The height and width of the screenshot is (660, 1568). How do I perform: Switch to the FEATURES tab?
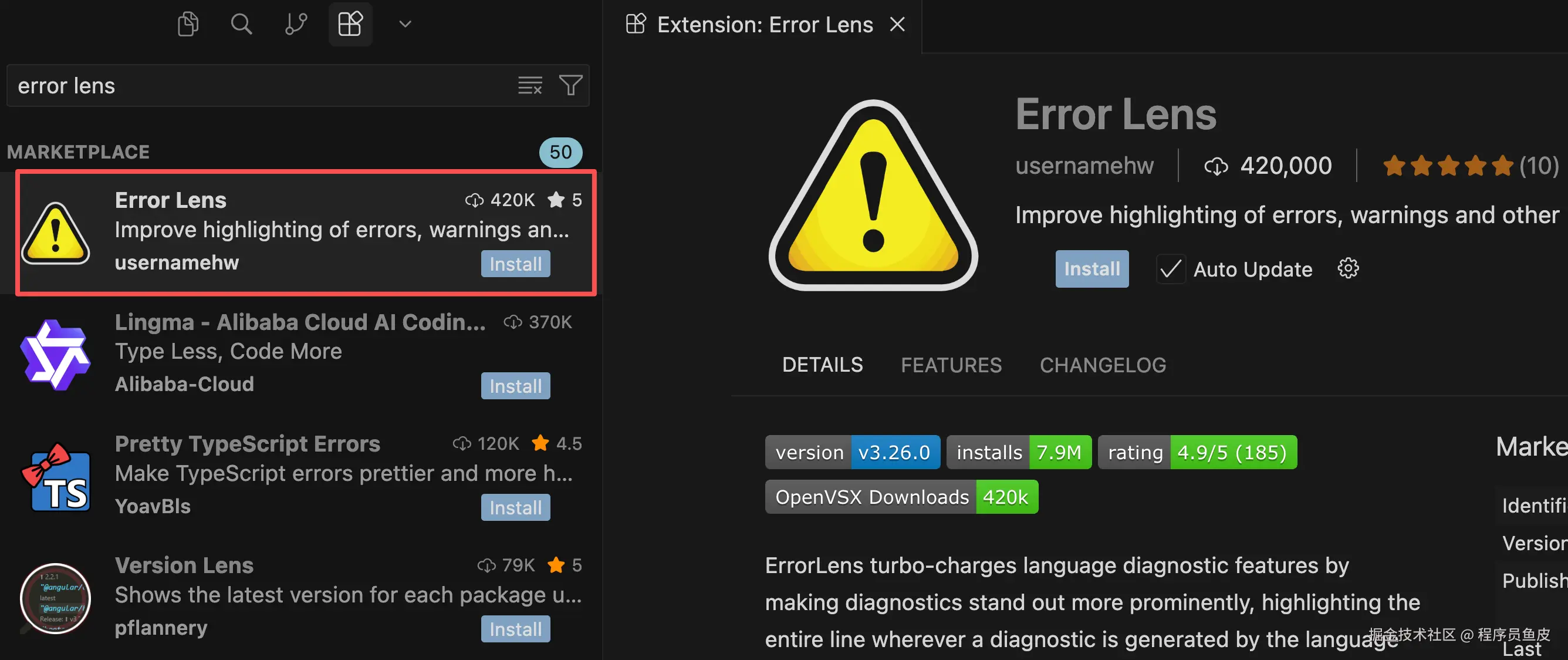[951, 365]
